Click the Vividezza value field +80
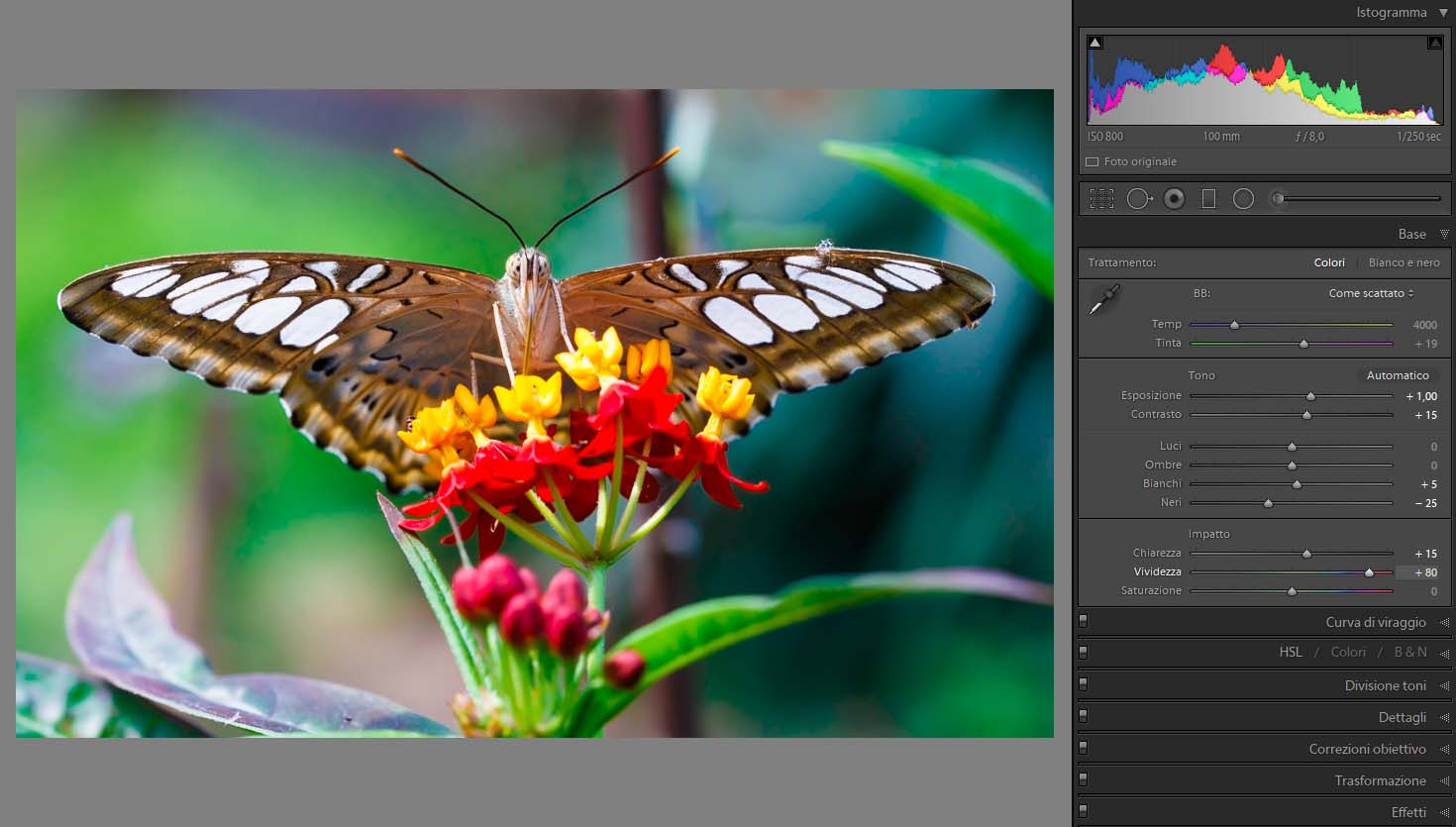Screen dimensions: 1456x827 [x=1424, y=572]
